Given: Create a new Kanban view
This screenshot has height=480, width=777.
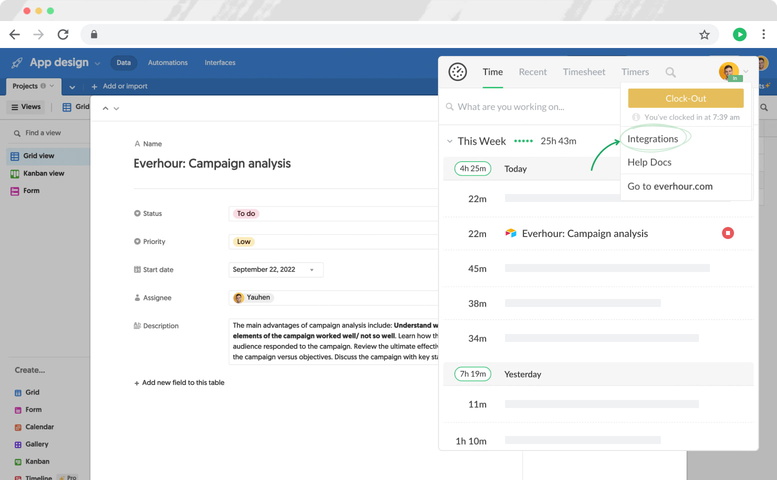Looking at the screenshot, I should tap(32, 462).
